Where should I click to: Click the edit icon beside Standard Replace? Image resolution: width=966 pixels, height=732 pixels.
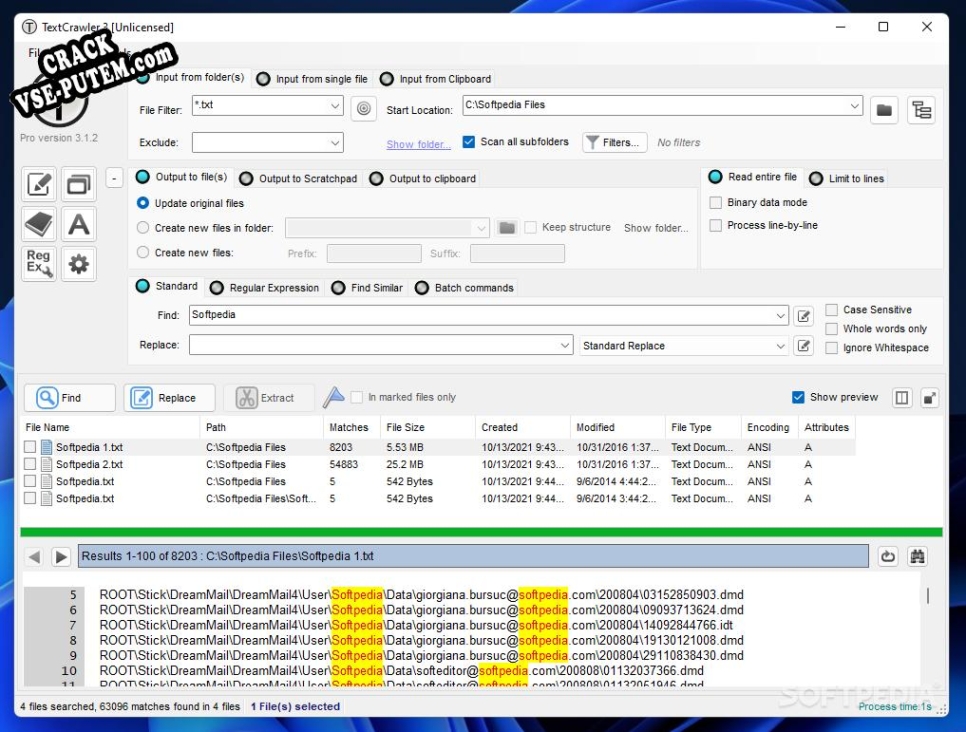pos(803,346)
